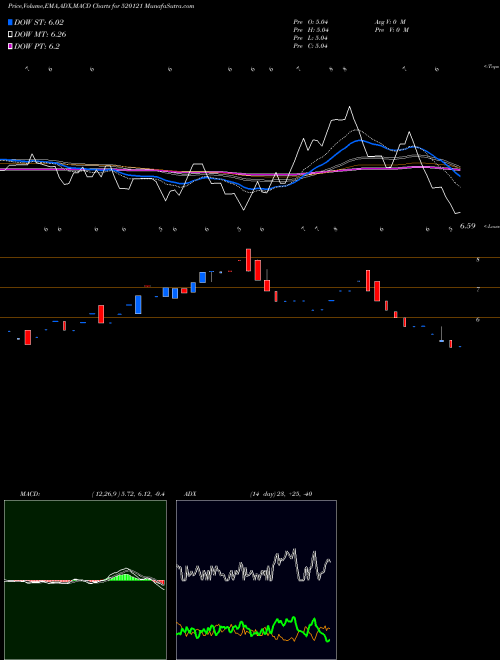This screenshot has height=660, width=500.
Task: Click the 'Pre C: 5.04' close value
Action: coord(311,46)
